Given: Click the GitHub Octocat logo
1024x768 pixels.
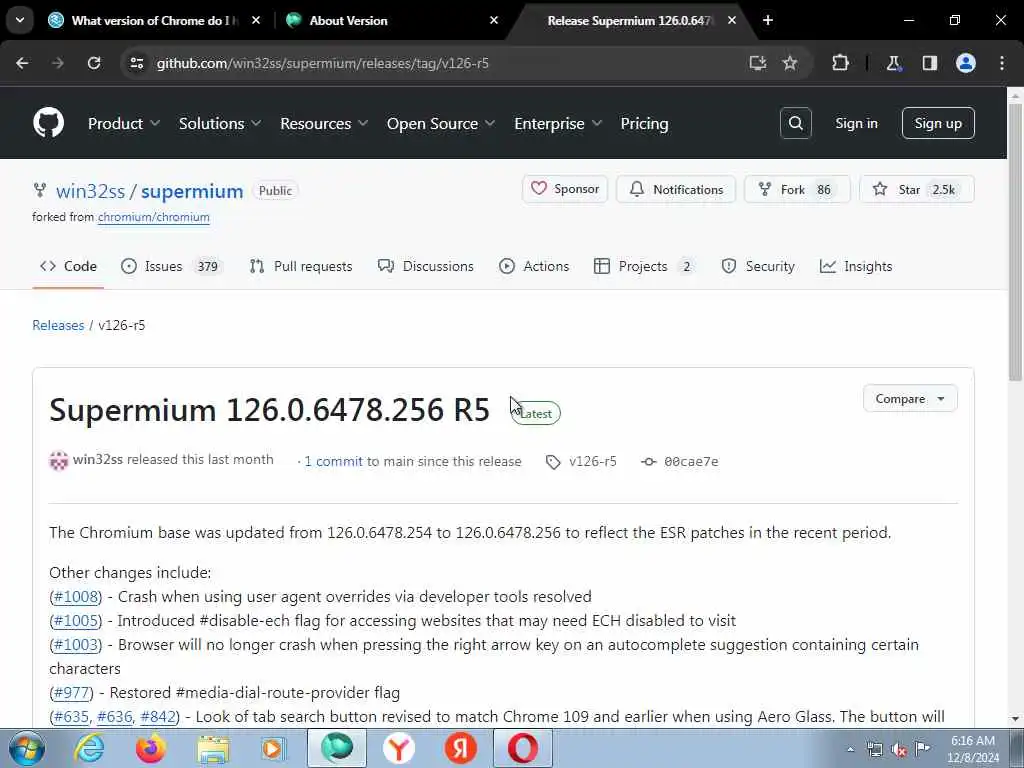Looking at the screenshot, I should pos(48,123).
